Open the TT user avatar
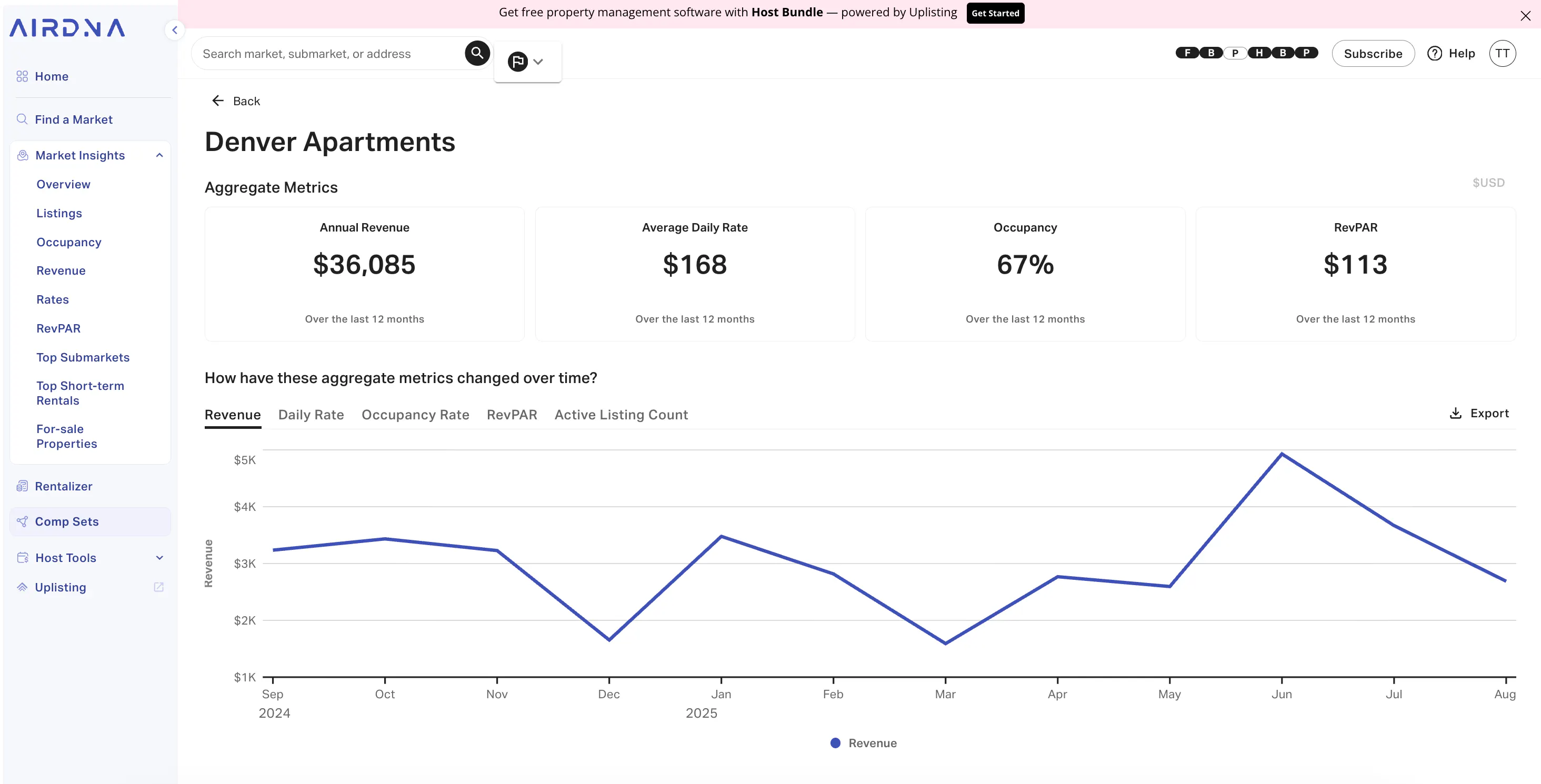Viewport: 1541px width, 784px height. pos(1502,53)
